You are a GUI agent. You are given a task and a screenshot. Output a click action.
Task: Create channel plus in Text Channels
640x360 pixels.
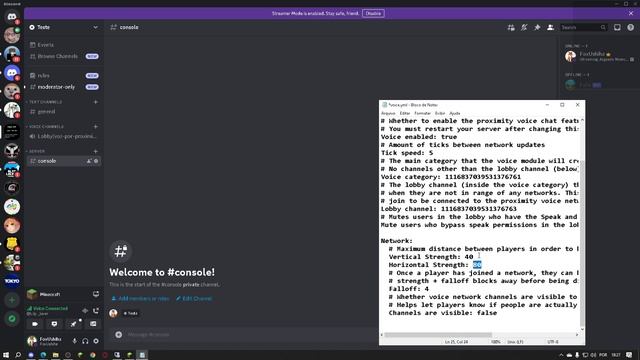pyautogui.click(x=96, y=102)
